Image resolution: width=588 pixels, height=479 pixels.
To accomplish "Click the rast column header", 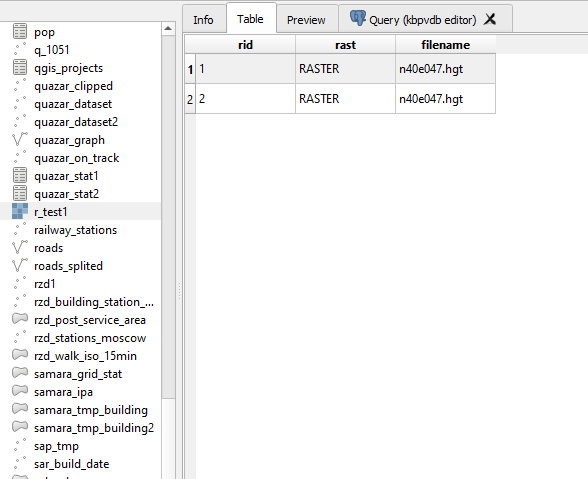I will [345, 45].
